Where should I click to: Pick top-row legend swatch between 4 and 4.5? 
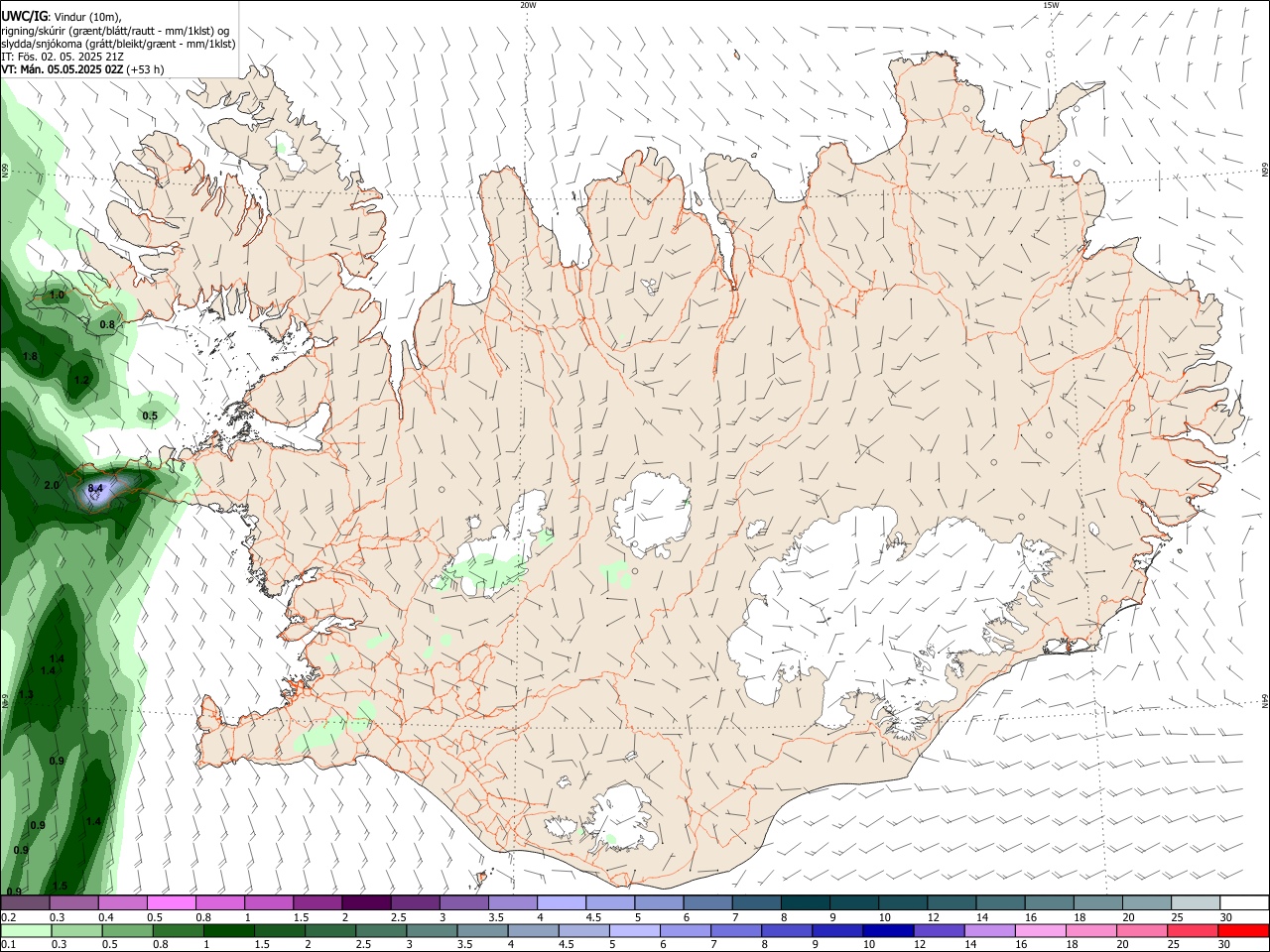(561, 903)
